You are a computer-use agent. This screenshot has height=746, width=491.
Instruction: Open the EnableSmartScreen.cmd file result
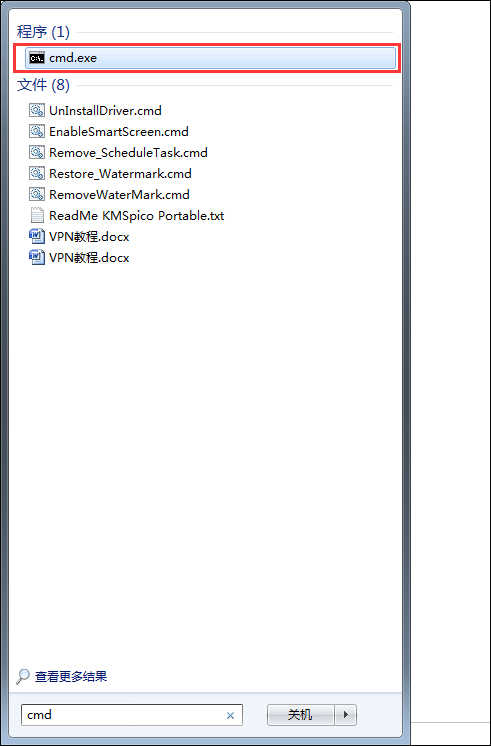pyautogui.click(x=119, y=131)
